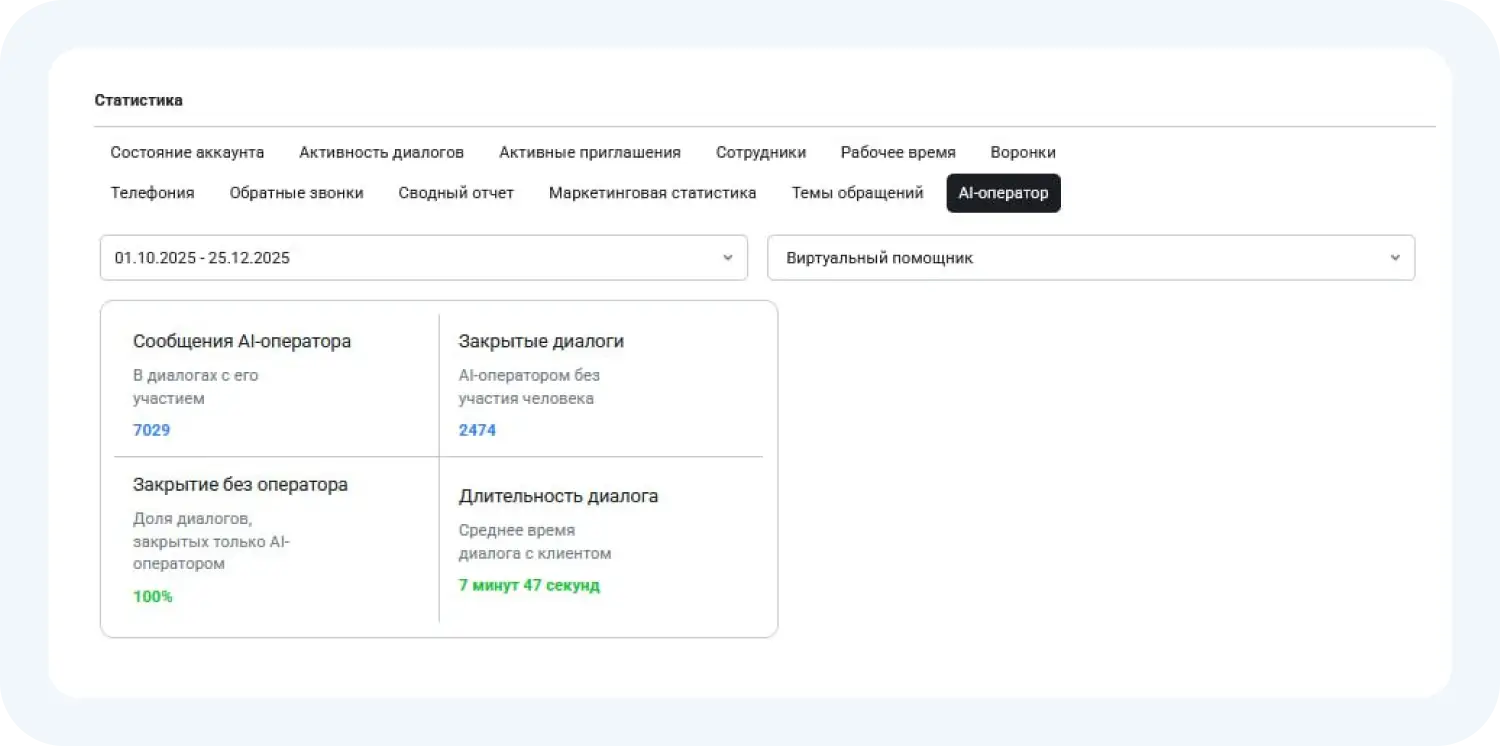Select the Активные приглашения tab
The width and height of the screenshot is (1500, 746).
pos(589,152)
